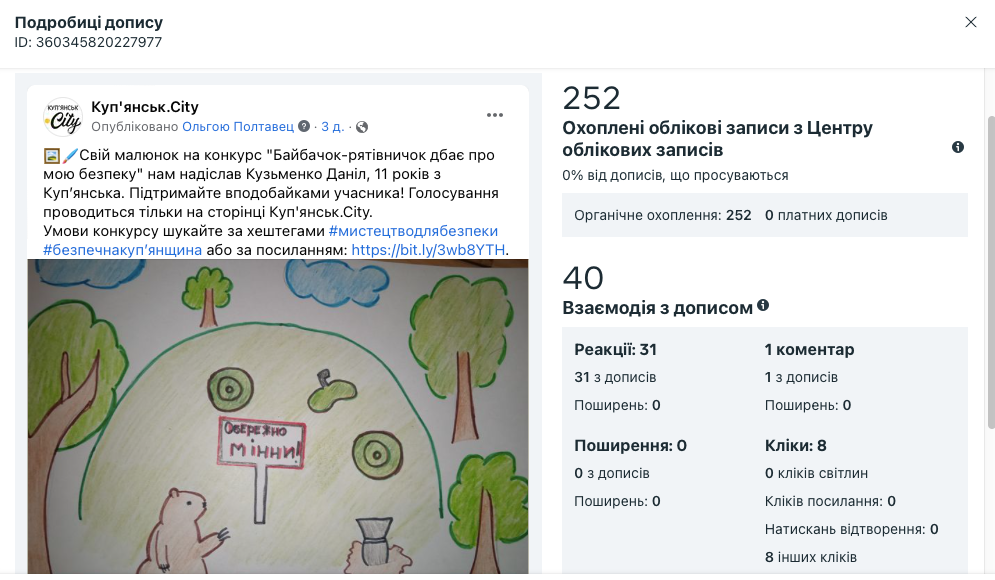Click '8 інших кліків' text
This screenshot has height=580, width=995.
pos(810,557)
